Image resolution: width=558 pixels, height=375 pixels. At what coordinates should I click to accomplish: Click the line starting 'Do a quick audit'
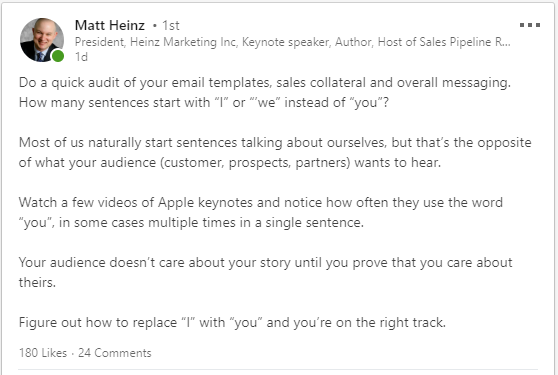pos(265,83)
